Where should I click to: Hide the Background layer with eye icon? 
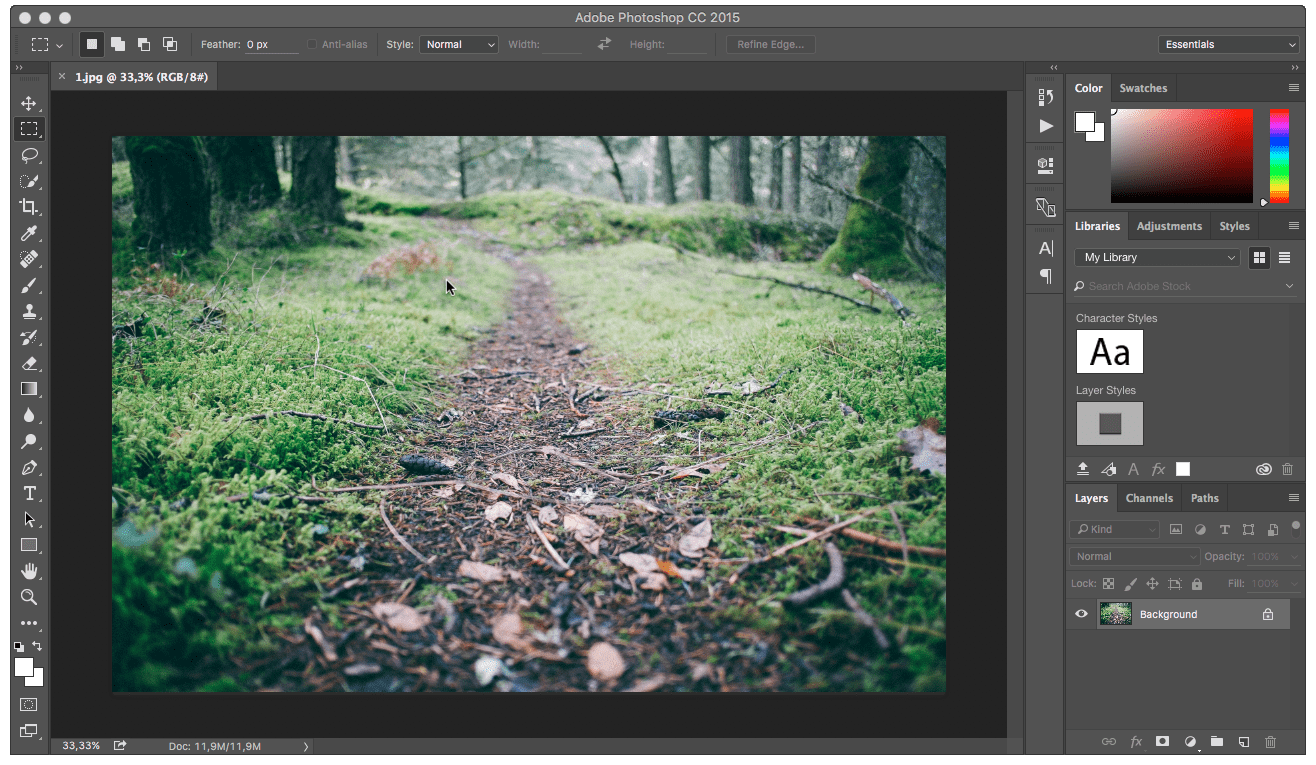[1081, 614]
